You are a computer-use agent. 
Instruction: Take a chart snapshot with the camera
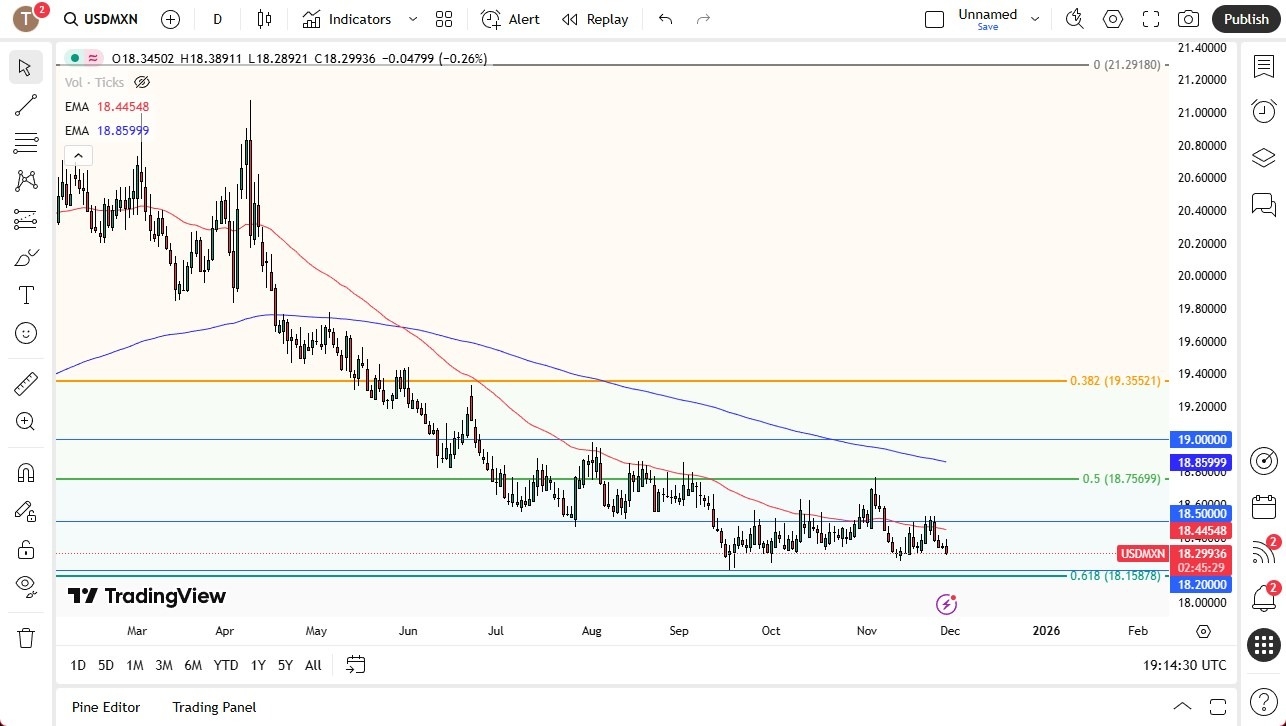(x=1187, y=18)
